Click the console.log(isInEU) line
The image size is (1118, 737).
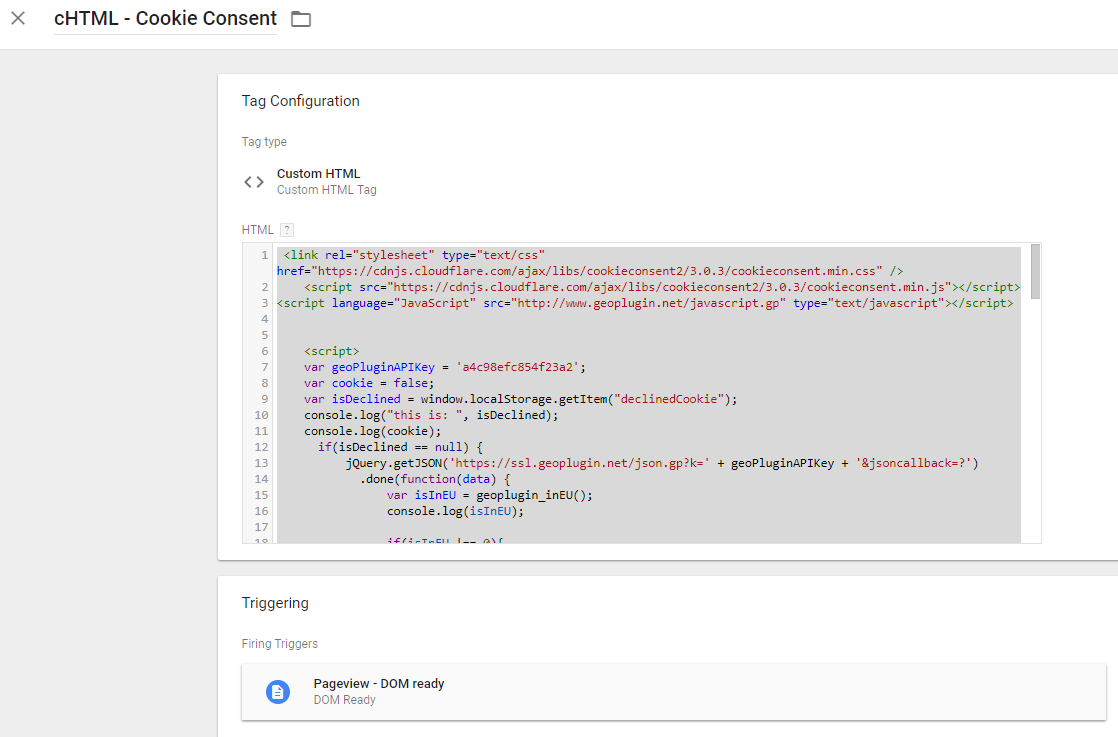455,511
